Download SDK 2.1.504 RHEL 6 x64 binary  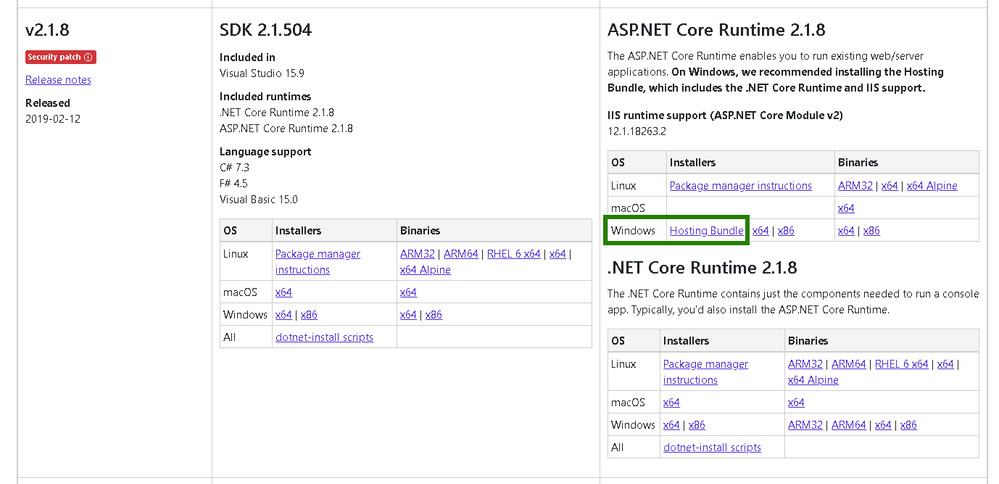[513, 254]
